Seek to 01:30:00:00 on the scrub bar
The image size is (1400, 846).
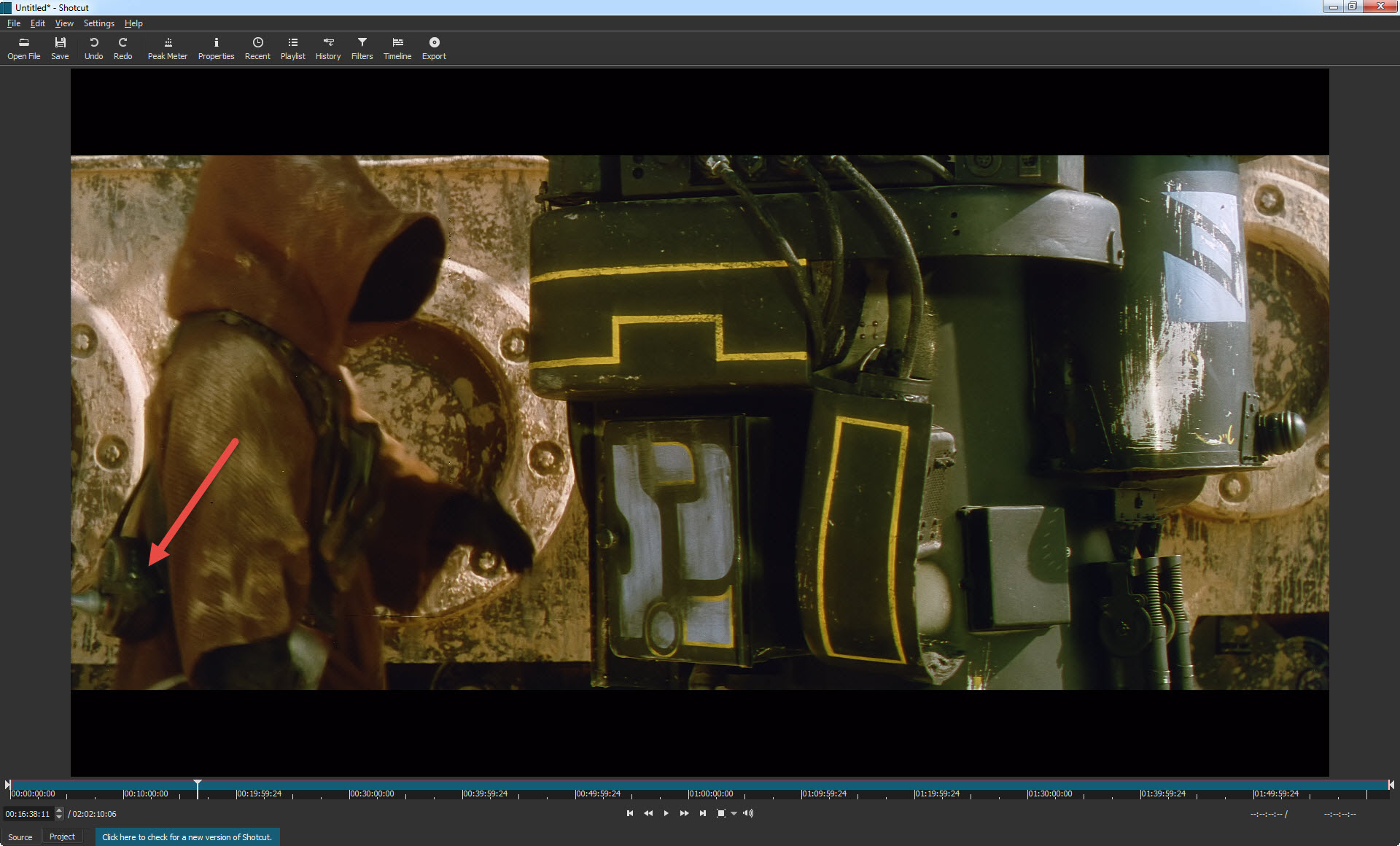point(1050,793)
